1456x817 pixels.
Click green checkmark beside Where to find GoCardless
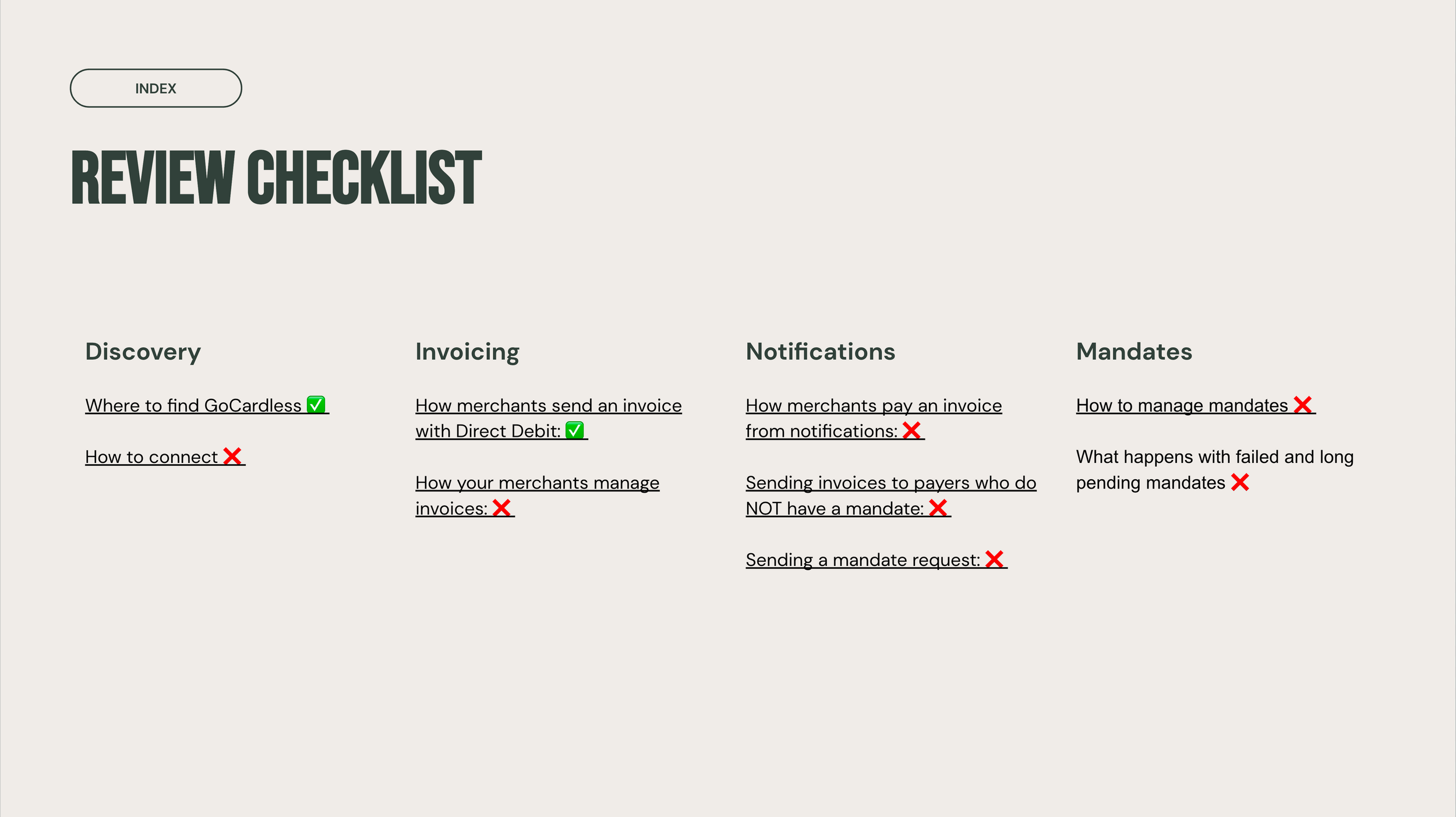316,404
